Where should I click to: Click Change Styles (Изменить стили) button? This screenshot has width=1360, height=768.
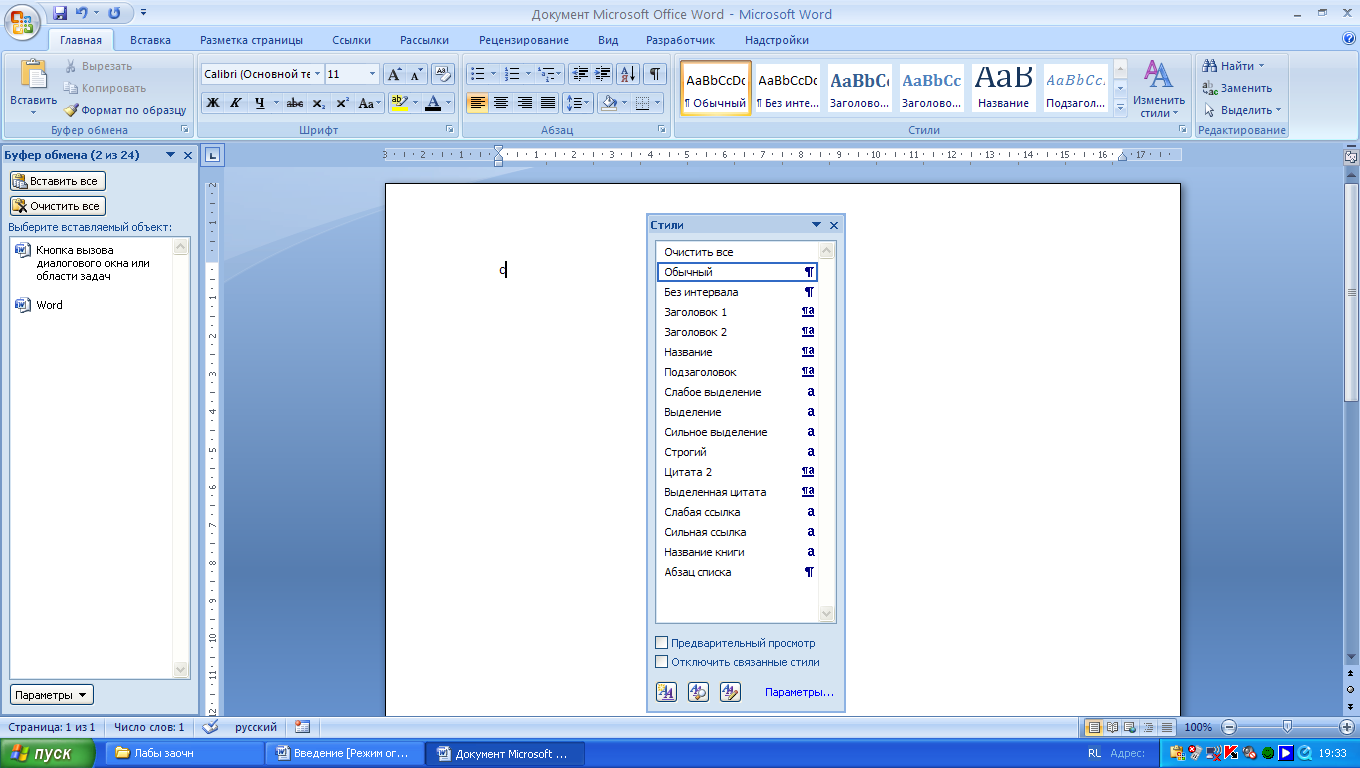(x=1159, y=89)
